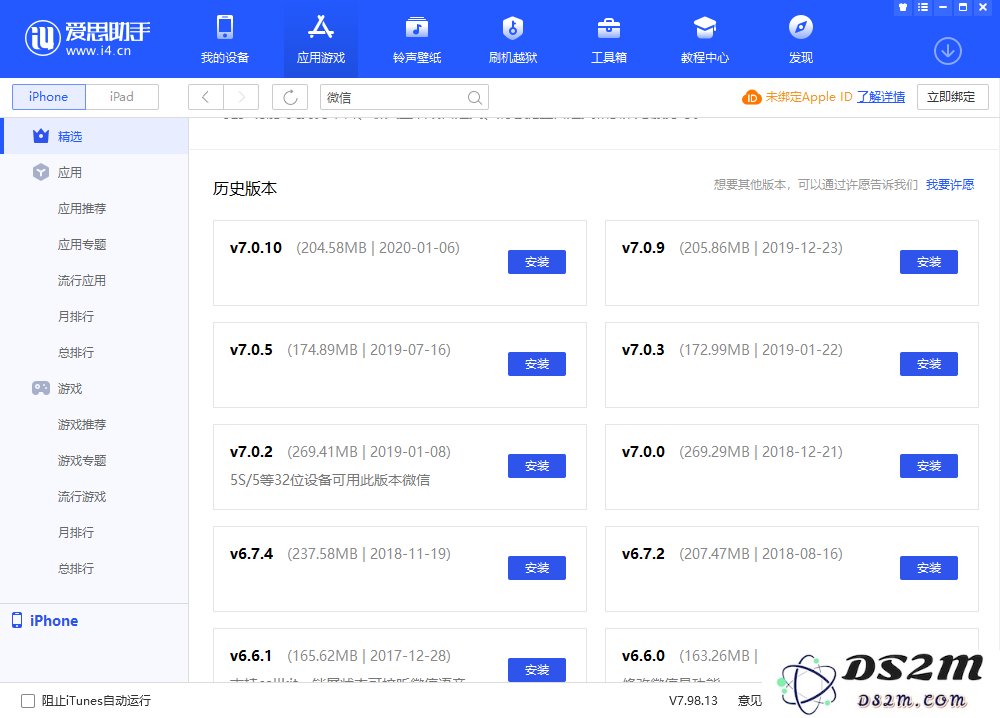Click the 爱思助手 i4 logo
The image size is (1000, 718).
click(87, 38)
